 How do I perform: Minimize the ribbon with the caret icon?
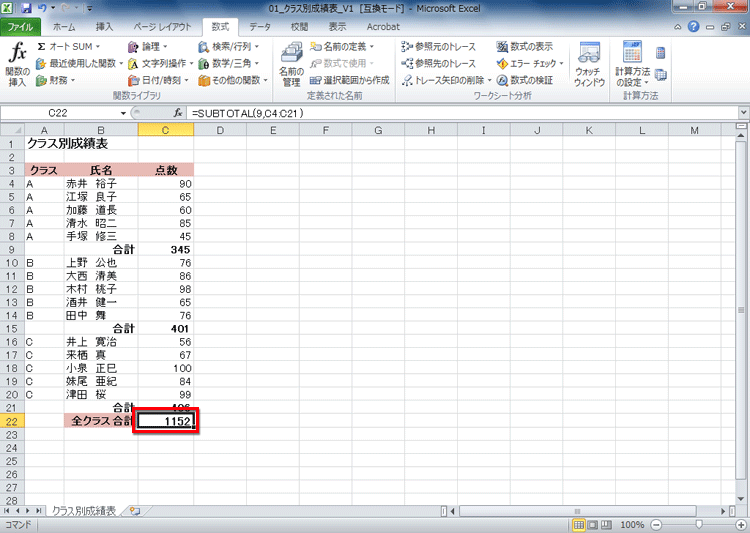pyautogui.click(x=678, y=27)
